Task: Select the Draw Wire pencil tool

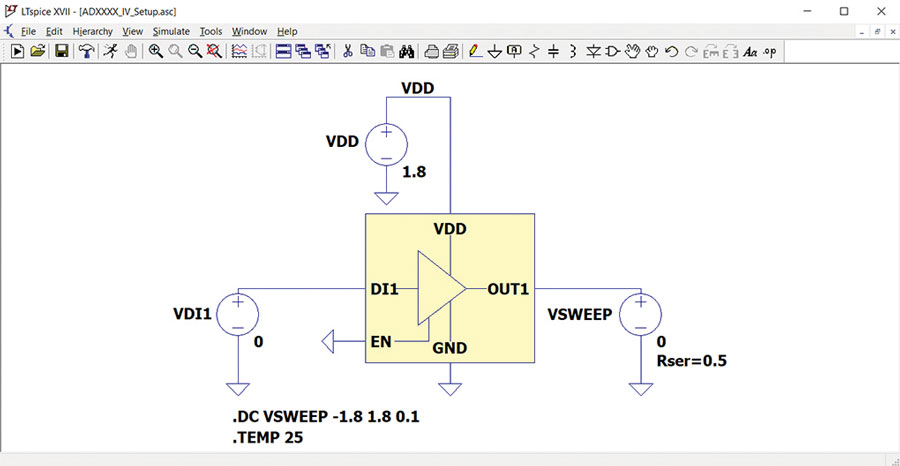Action: pos(475,52)
